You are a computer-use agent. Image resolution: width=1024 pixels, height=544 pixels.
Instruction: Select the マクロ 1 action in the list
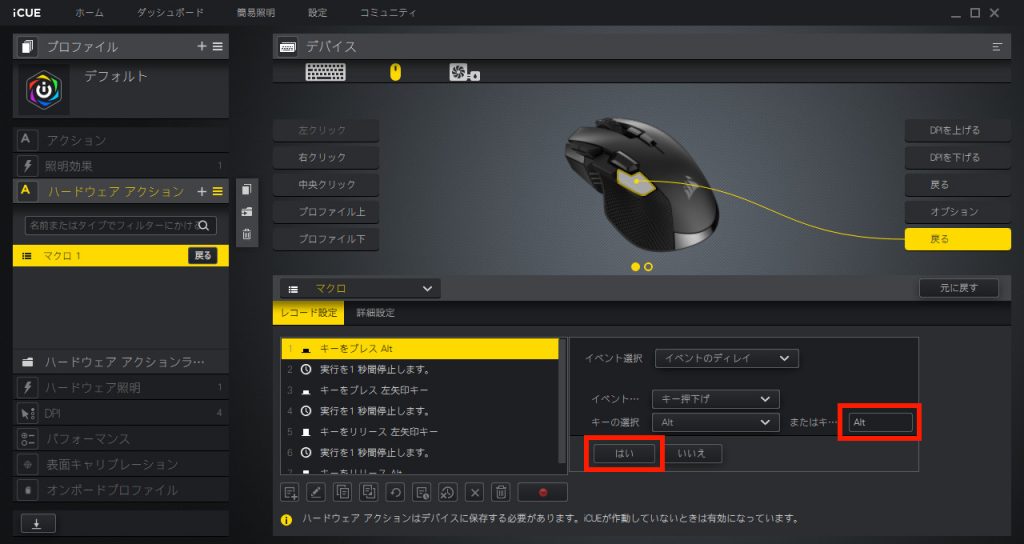point(121,255)
